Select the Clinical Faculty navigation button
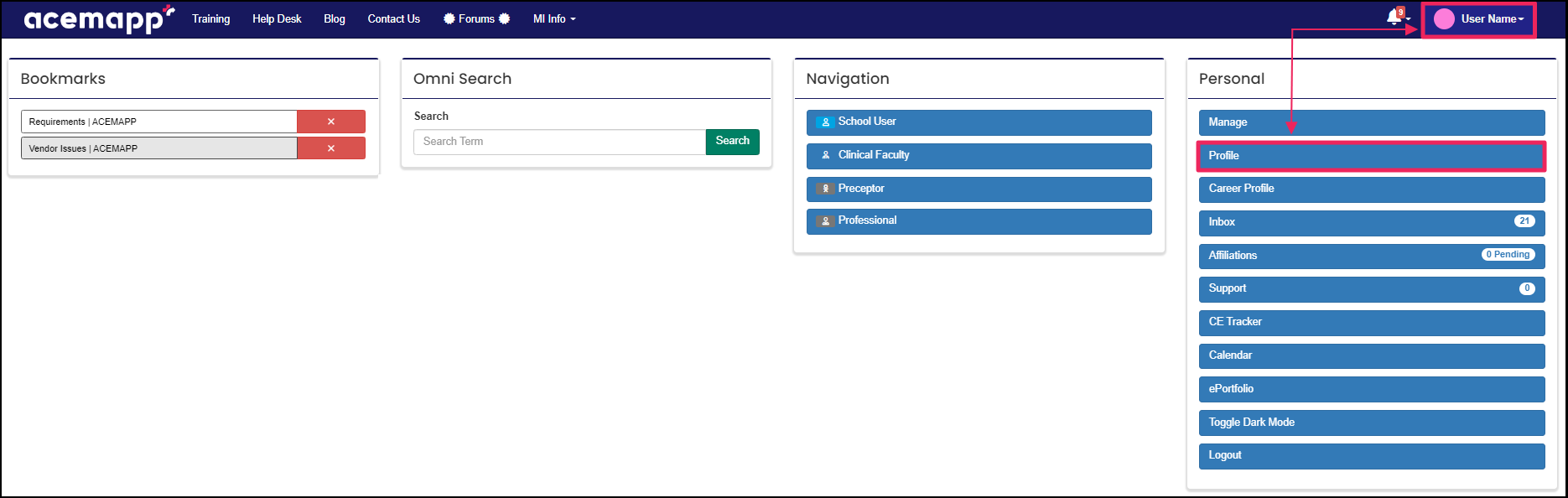Viewport: 1568px width, 498px height. [979, 156]
